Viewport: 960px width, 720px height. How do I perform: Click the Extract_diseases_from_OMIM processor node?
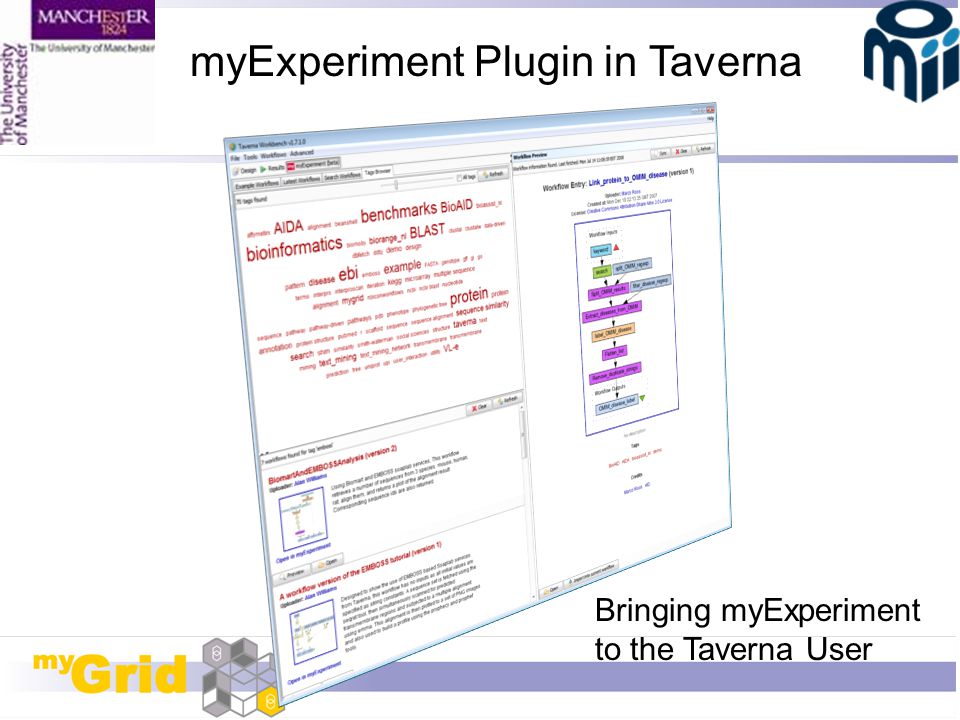[612, 311]
